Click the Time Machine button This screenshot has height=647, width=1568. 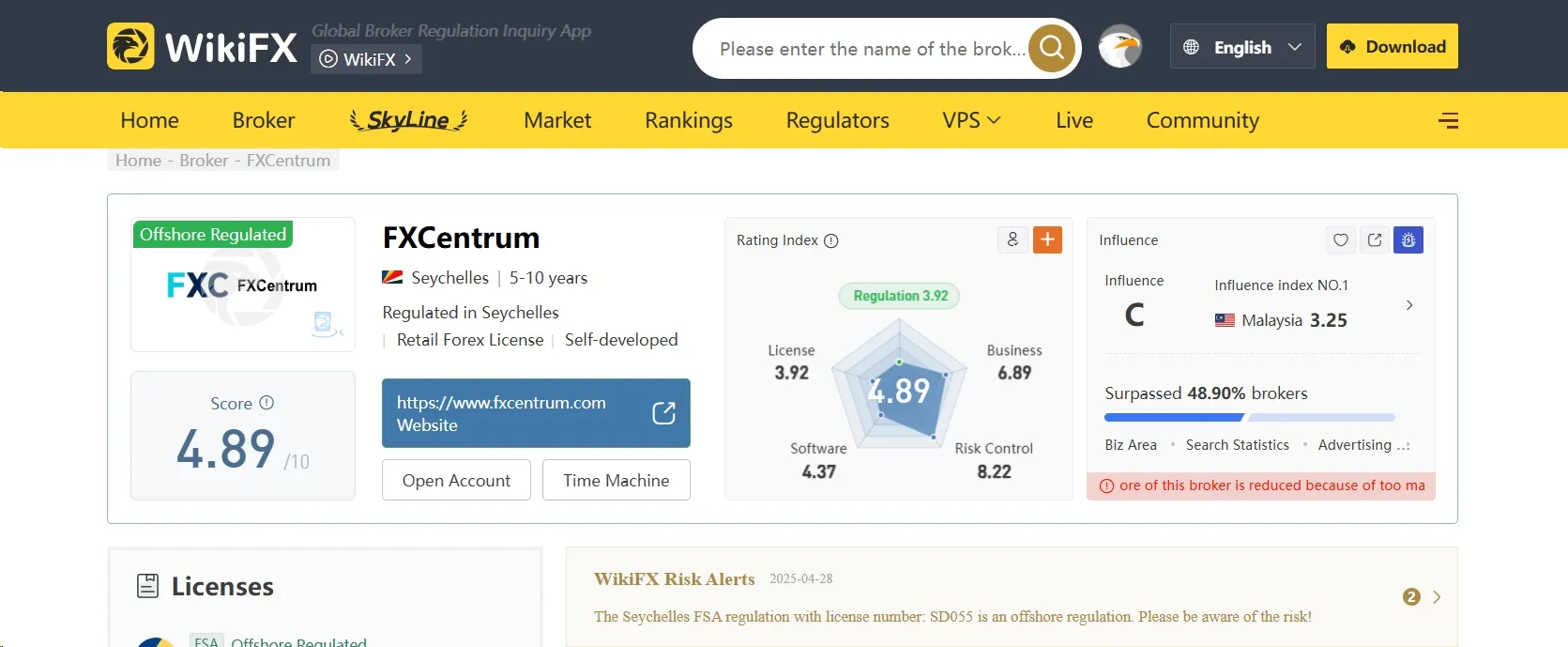616,480
